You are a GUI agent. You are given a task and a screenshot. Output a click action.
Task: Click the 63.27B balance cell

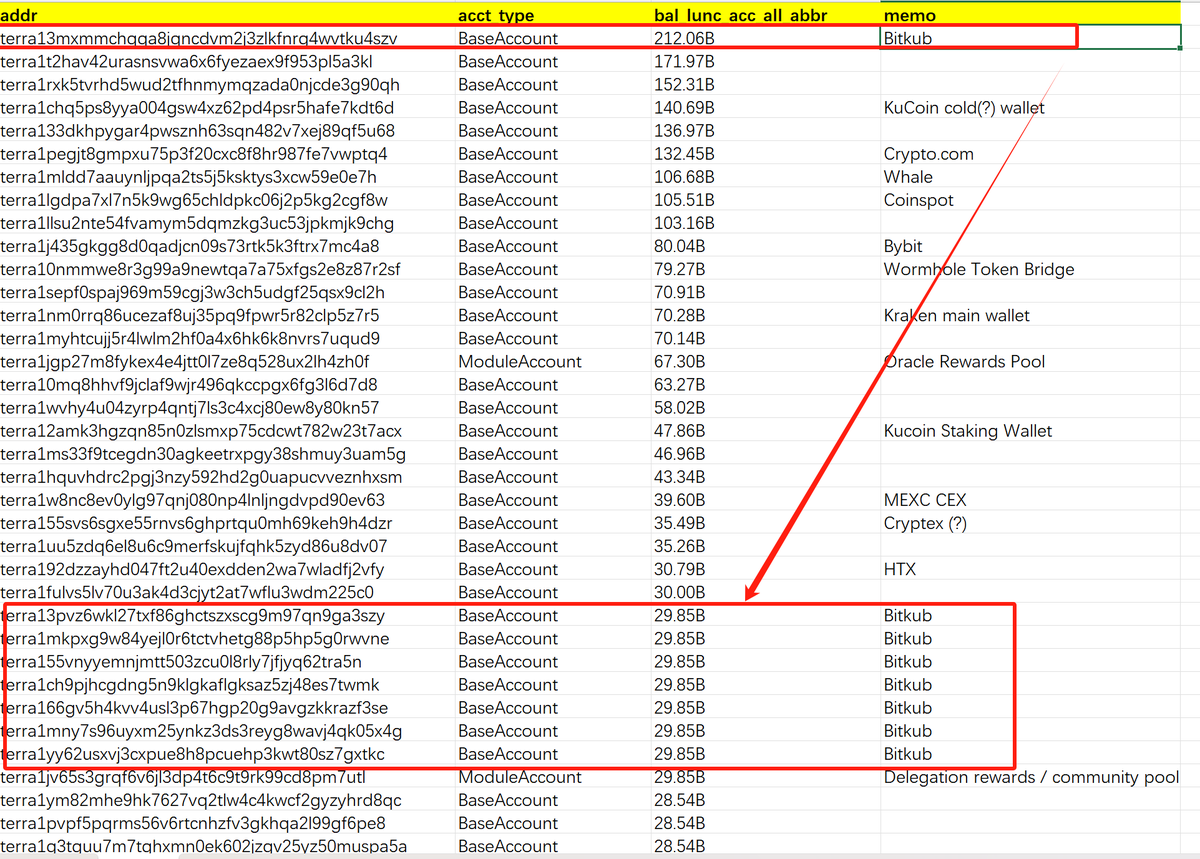(x=765, y=384)
